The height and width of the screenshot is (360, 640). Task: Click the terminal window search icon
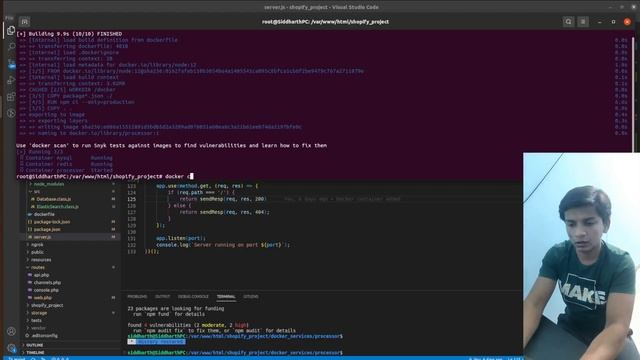tap(568, 22)
